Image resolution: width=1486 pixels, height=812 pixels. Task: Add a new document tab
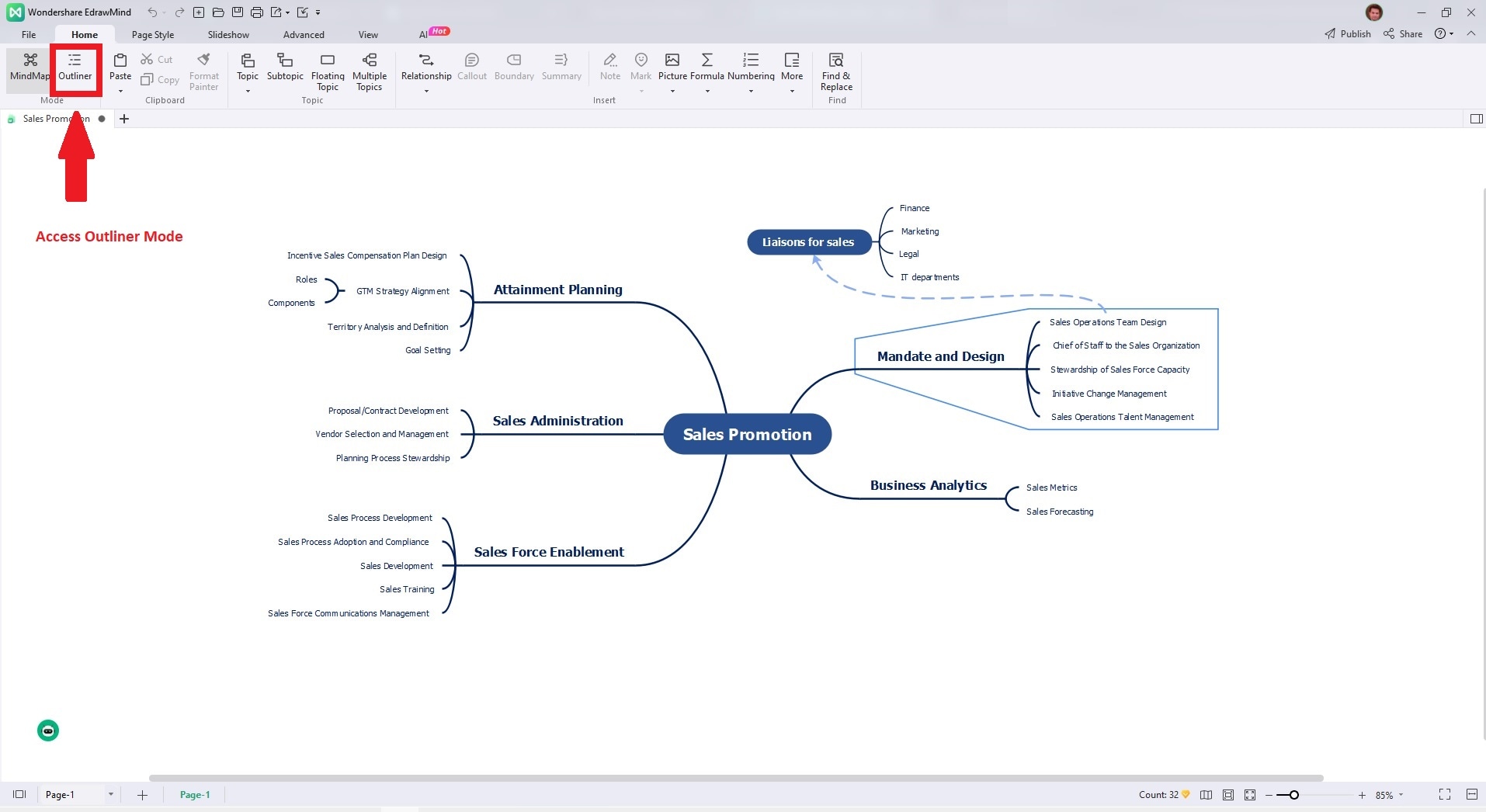click(124, 119)
